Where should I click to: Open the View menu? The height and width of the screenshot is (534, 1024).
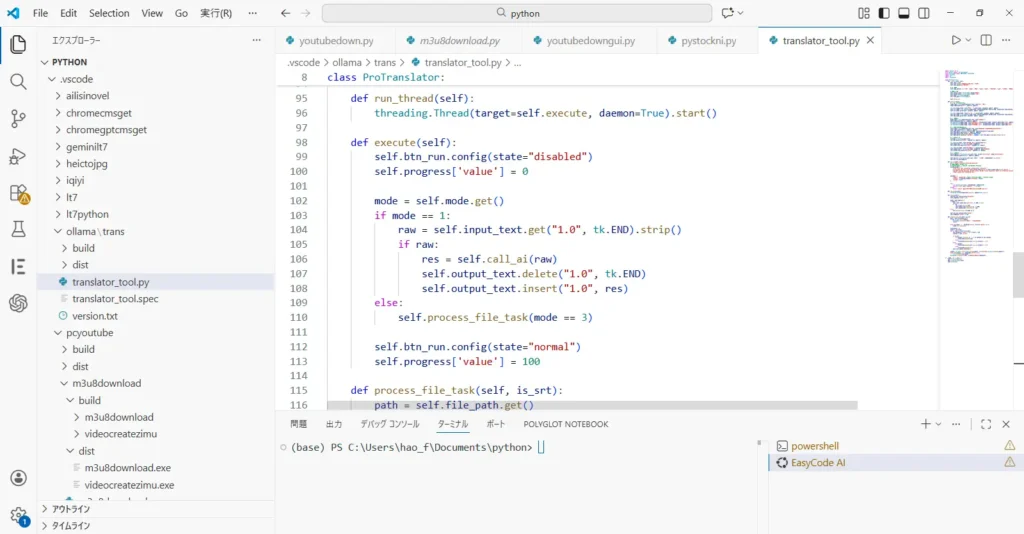152,13
